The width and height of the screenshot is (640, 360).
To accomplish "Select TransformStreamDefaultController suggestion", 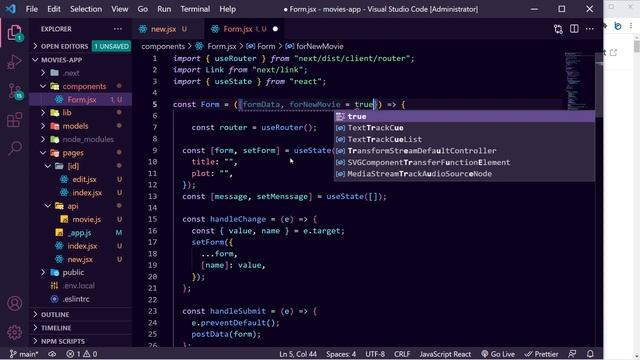I will [464, 151].
